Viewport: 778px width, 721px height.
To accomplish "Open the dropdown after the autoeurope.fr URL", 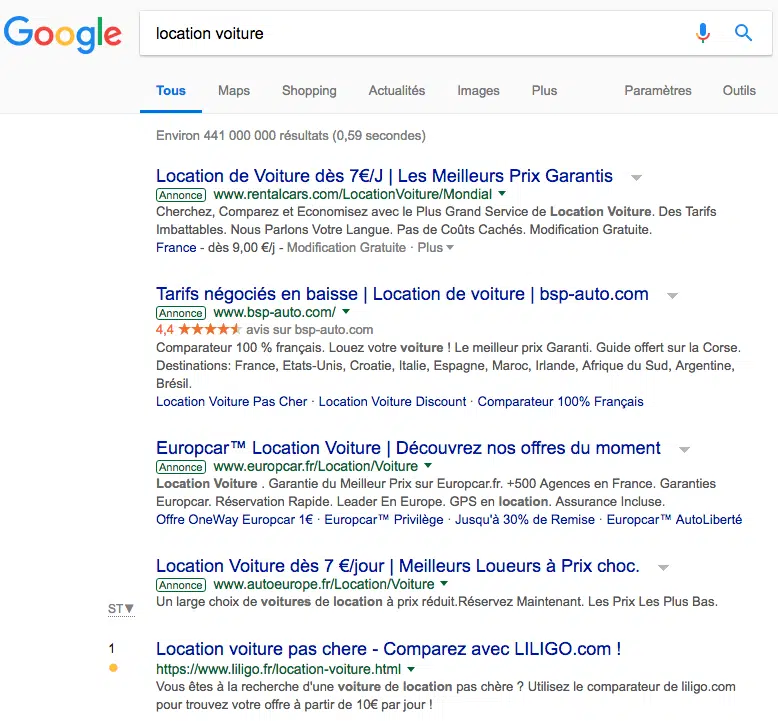I will 444,584.
